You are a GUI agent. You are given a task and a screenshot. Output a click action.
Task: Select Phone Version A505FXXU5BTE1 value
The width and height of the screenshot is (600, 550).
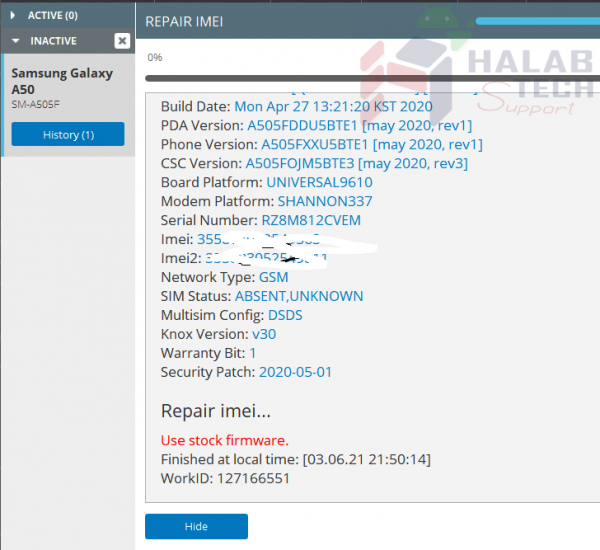[372, 145]
